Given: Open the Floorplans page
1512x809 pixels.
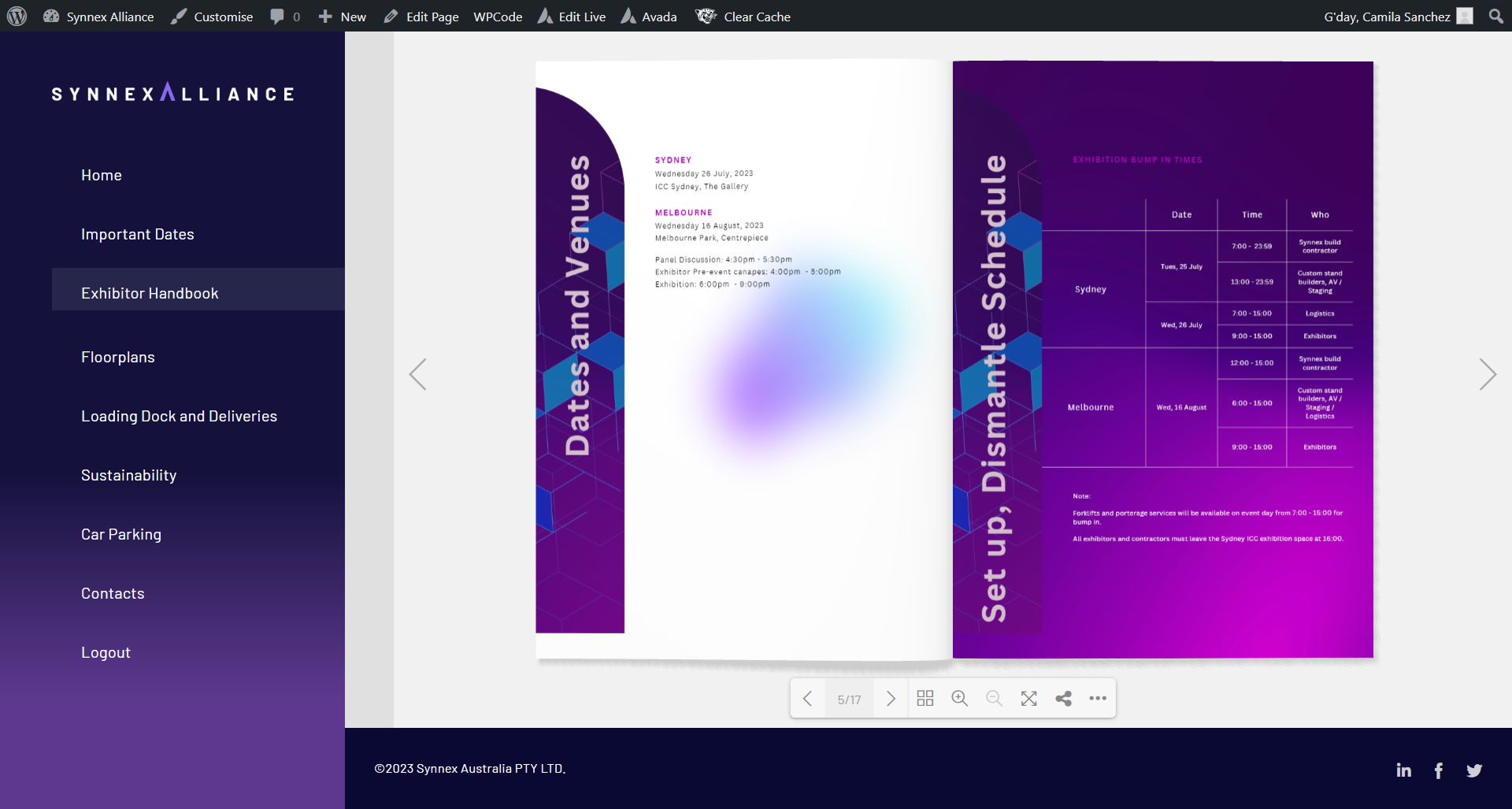Looking at the screenshot, I should pyautogui.click(x=118, y=357).
